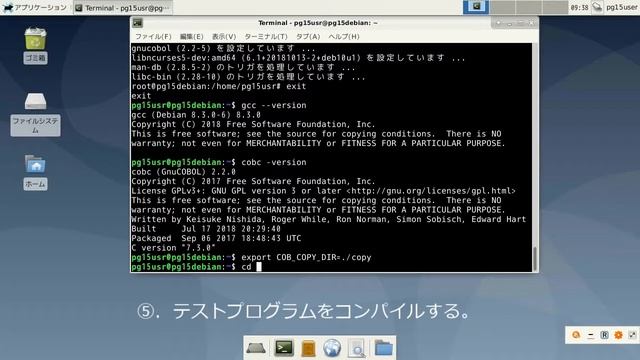Open the application finder magnifier icon
The image size is (640, 360).
click(x=356, y=349)
